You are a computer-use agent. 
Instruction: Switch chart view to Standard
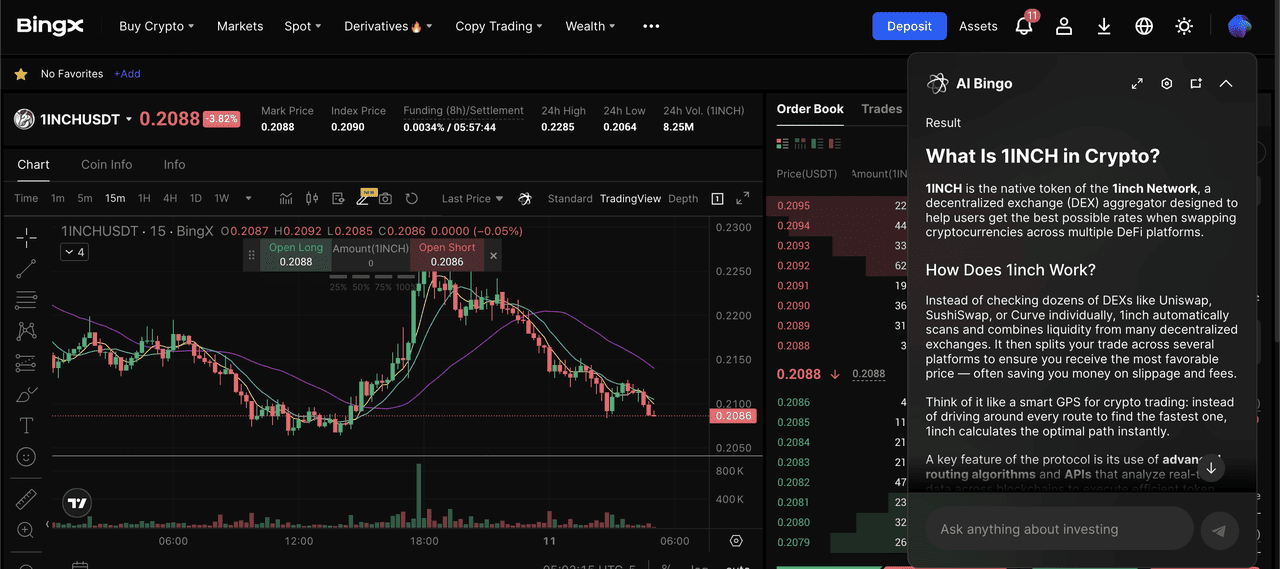coord(570,199)
